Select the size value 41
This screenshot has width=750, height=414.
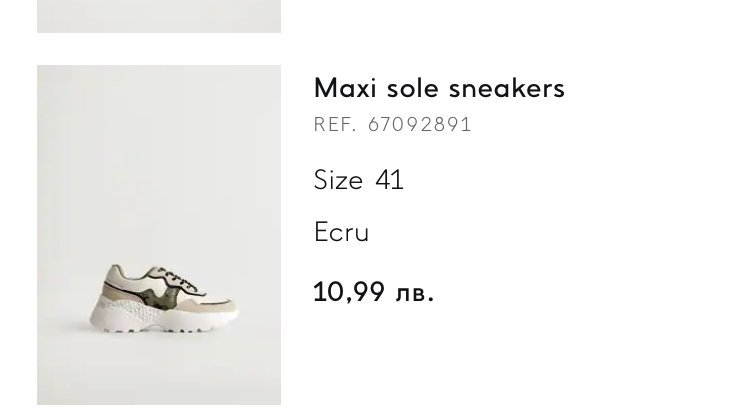coord(389,180)
